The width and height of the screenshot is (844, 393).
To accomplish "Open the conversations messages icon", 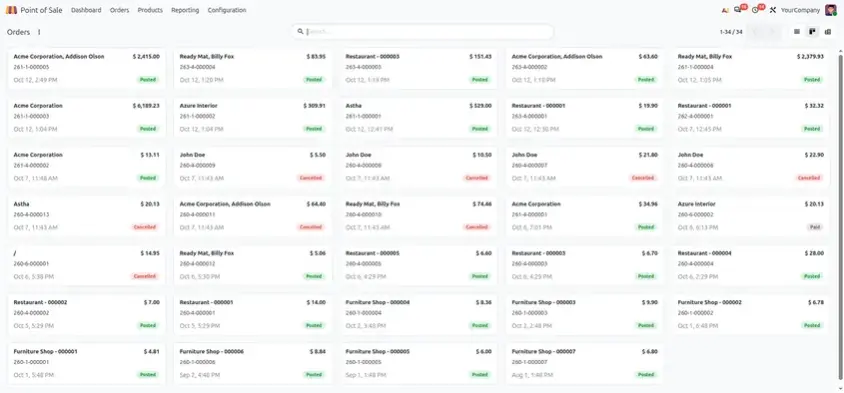I will (738, 10).
